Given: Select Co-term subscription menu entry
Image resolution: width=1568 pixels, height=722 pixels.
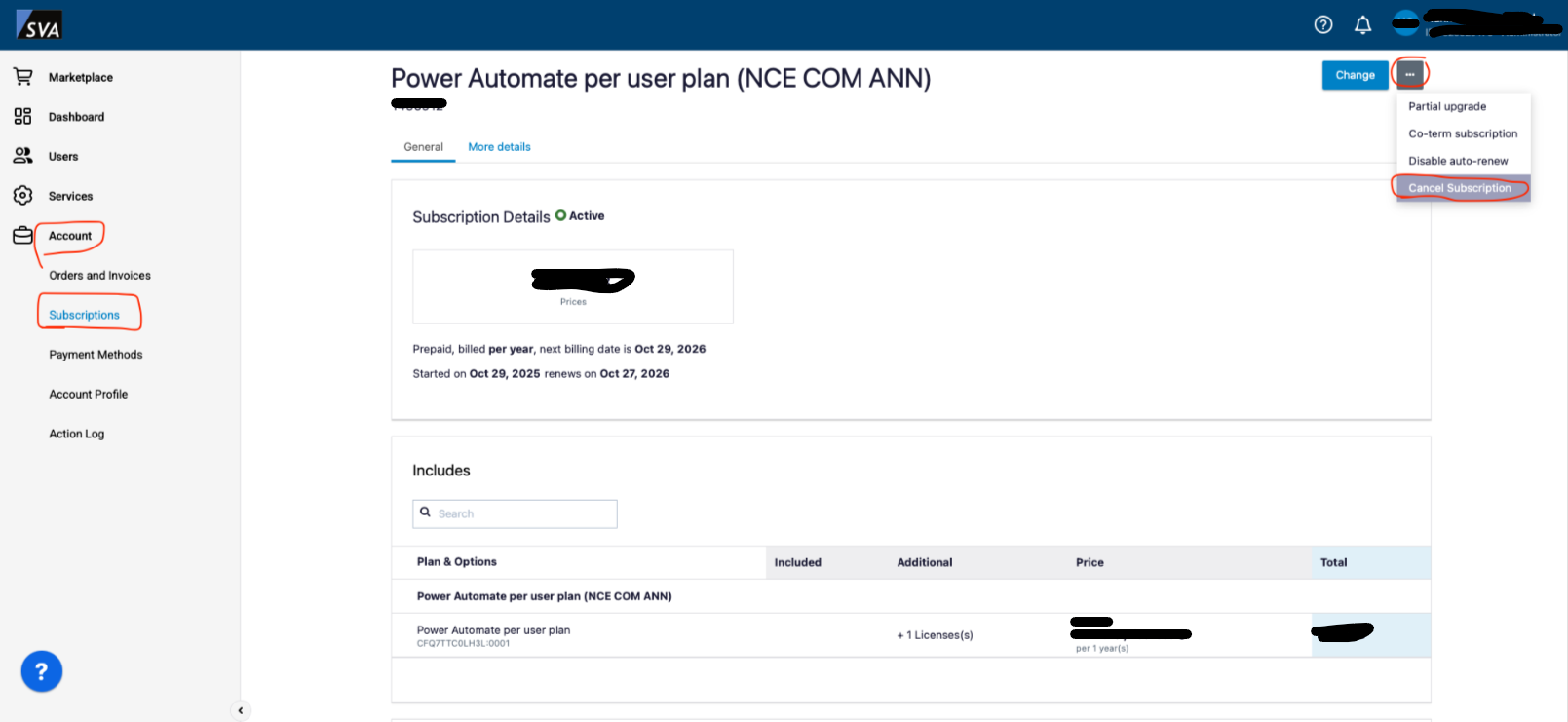Looking at the screenshot, I should [1462, 133].
